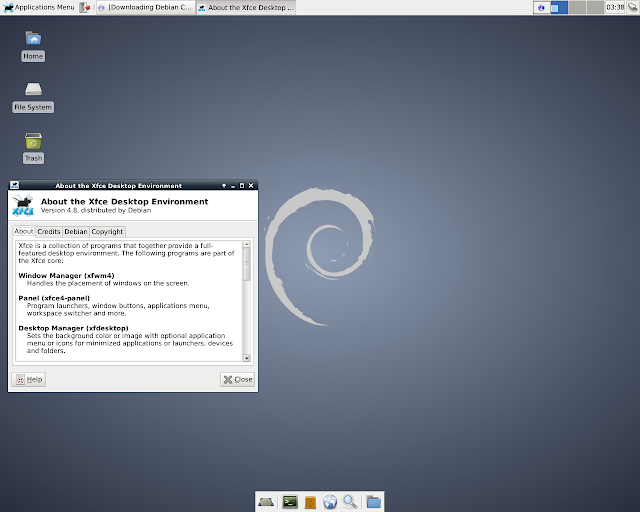Click the 'Version 4.8, distributed by Debian' text

coord(96,210)
